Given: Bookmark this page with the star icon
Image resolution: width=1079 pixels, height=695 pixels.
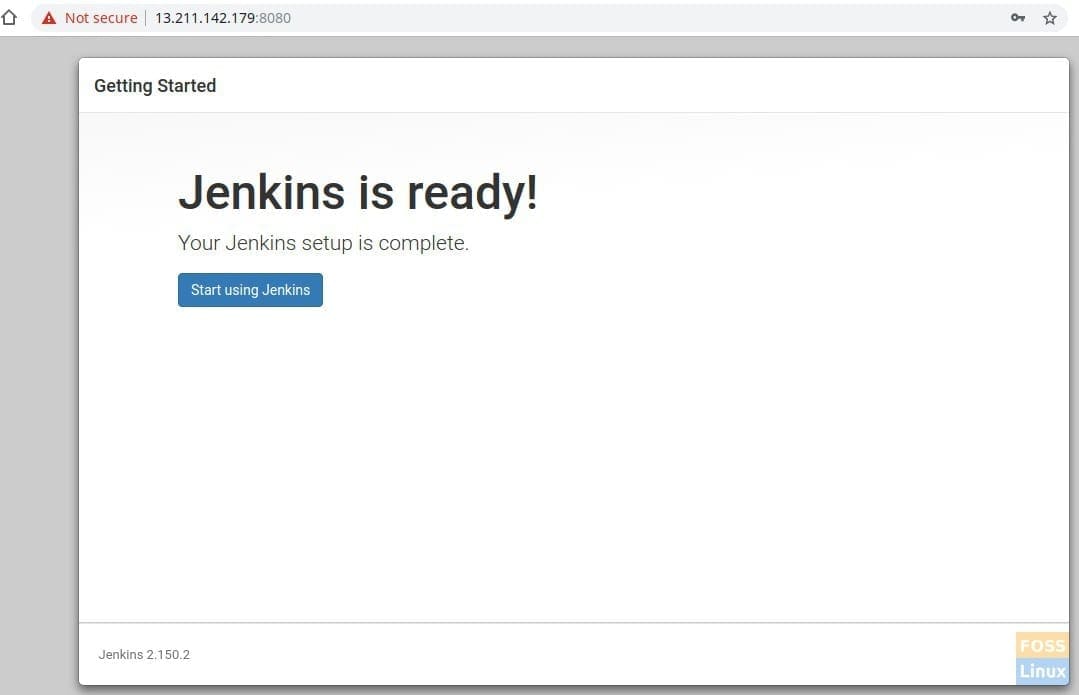Looking at the screenshot, I should click(1049, 18).
